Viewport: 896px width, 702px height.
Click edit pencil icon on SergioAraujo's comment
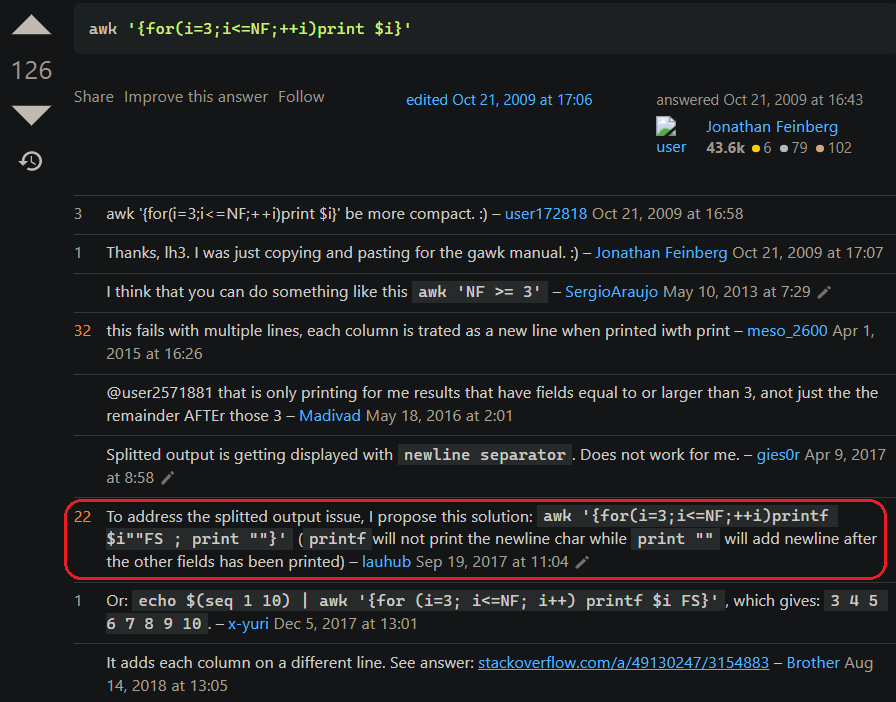(x=824, y=293)
